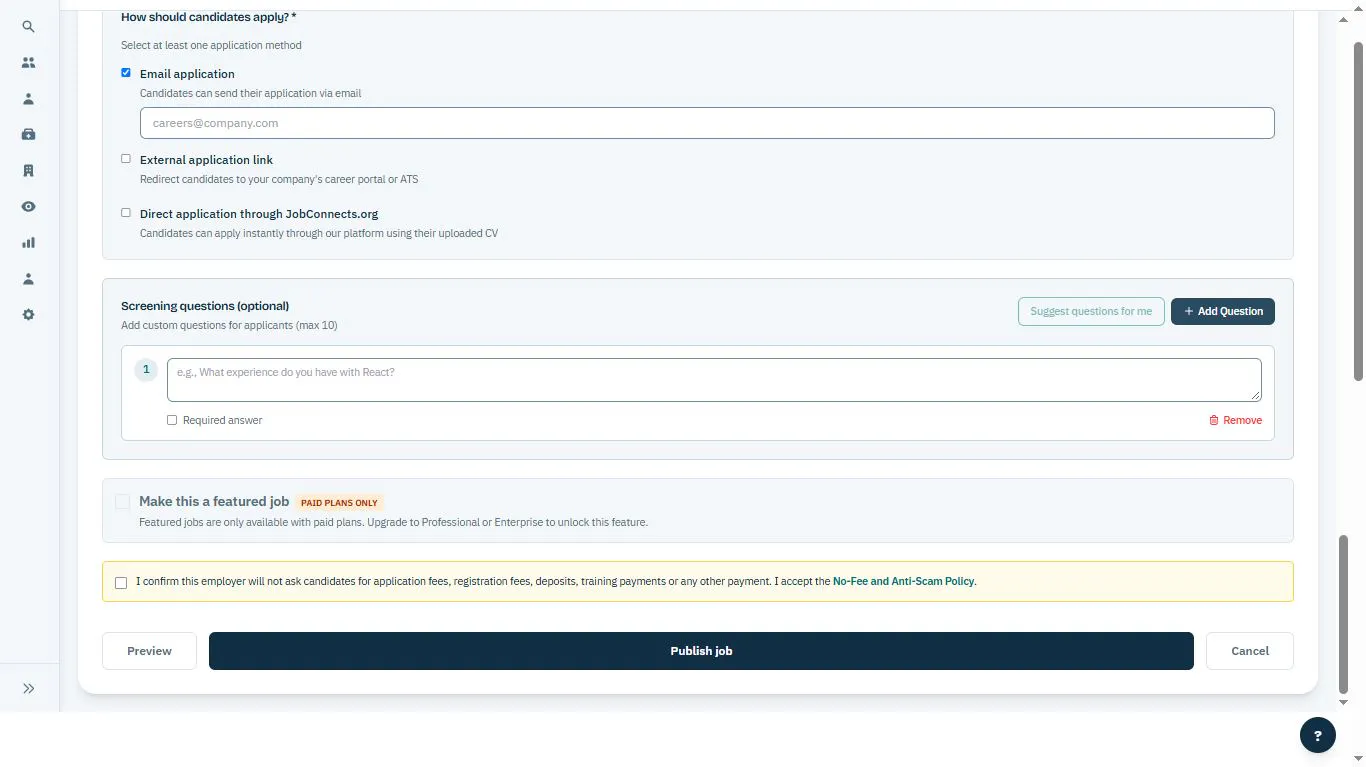Publish the job

click(701, 651)
